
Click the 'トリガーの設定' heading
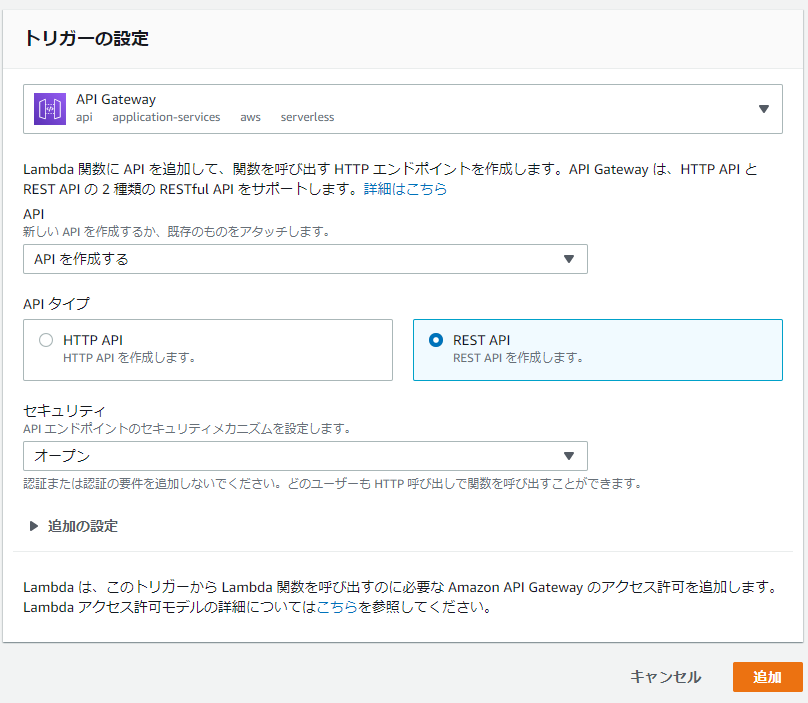[87, 38]
